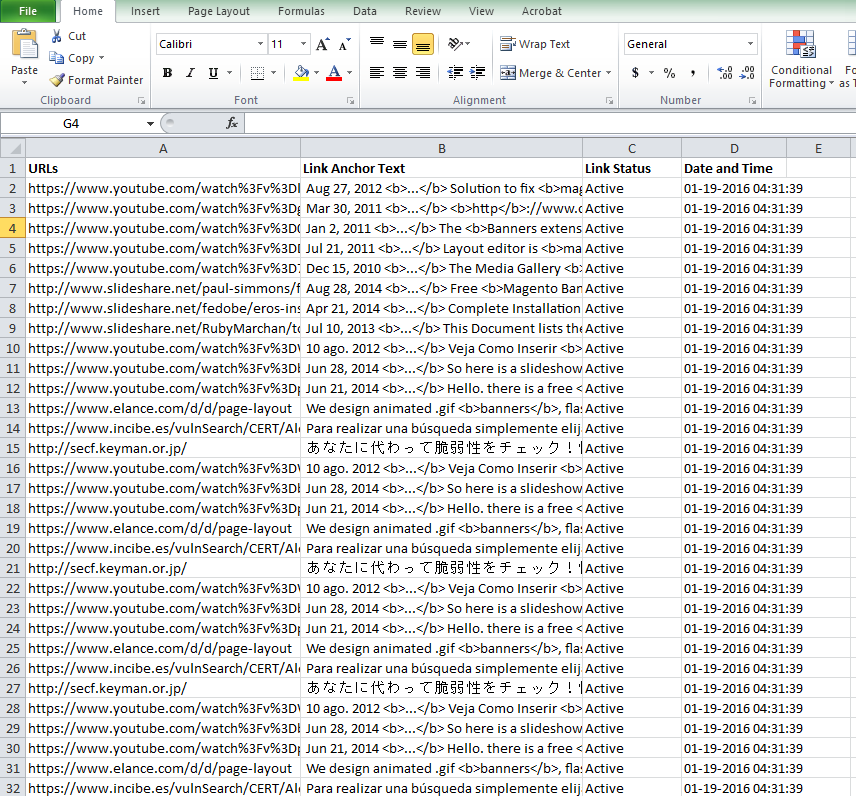Switch to the Formulas tab

click(x=301, y=11)
